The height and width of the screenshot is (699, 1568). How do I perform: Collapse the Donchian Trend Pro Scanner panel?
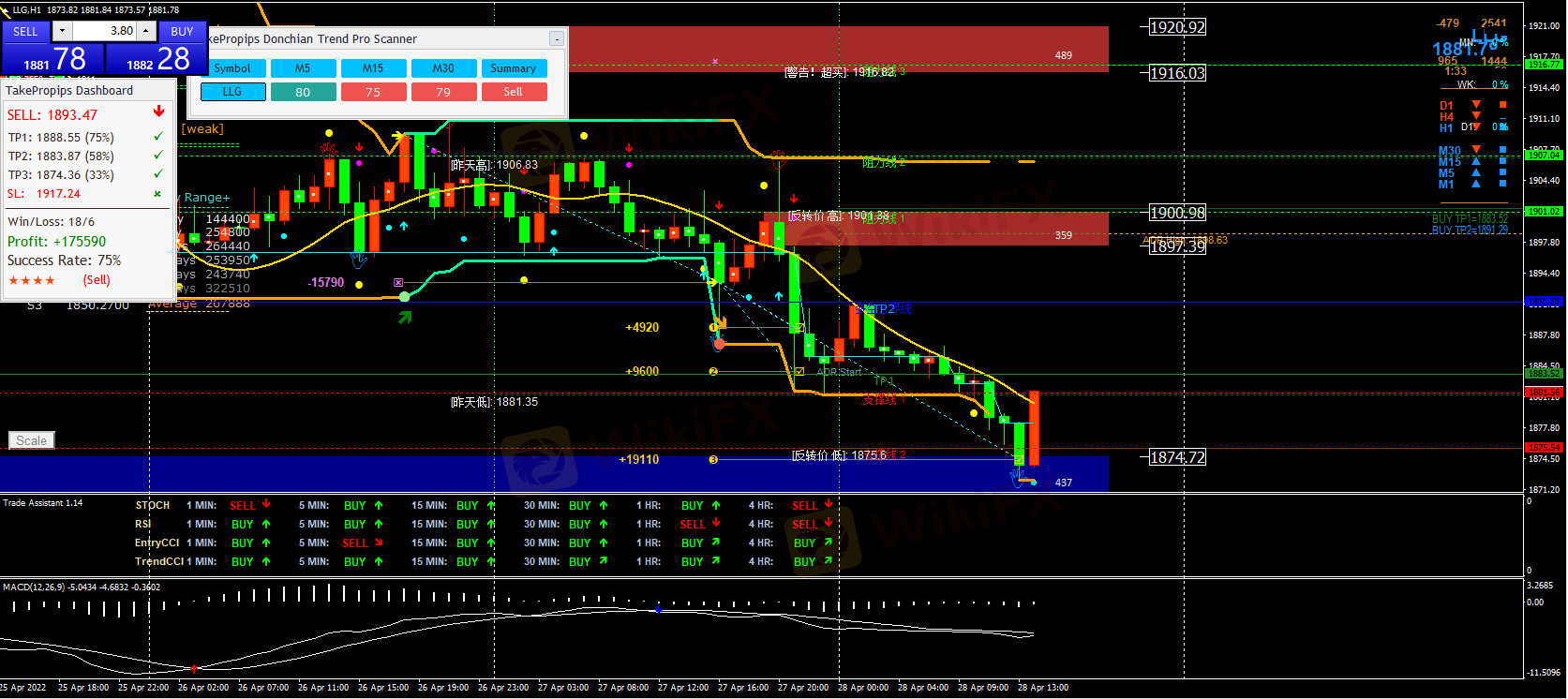click(556, 39)
